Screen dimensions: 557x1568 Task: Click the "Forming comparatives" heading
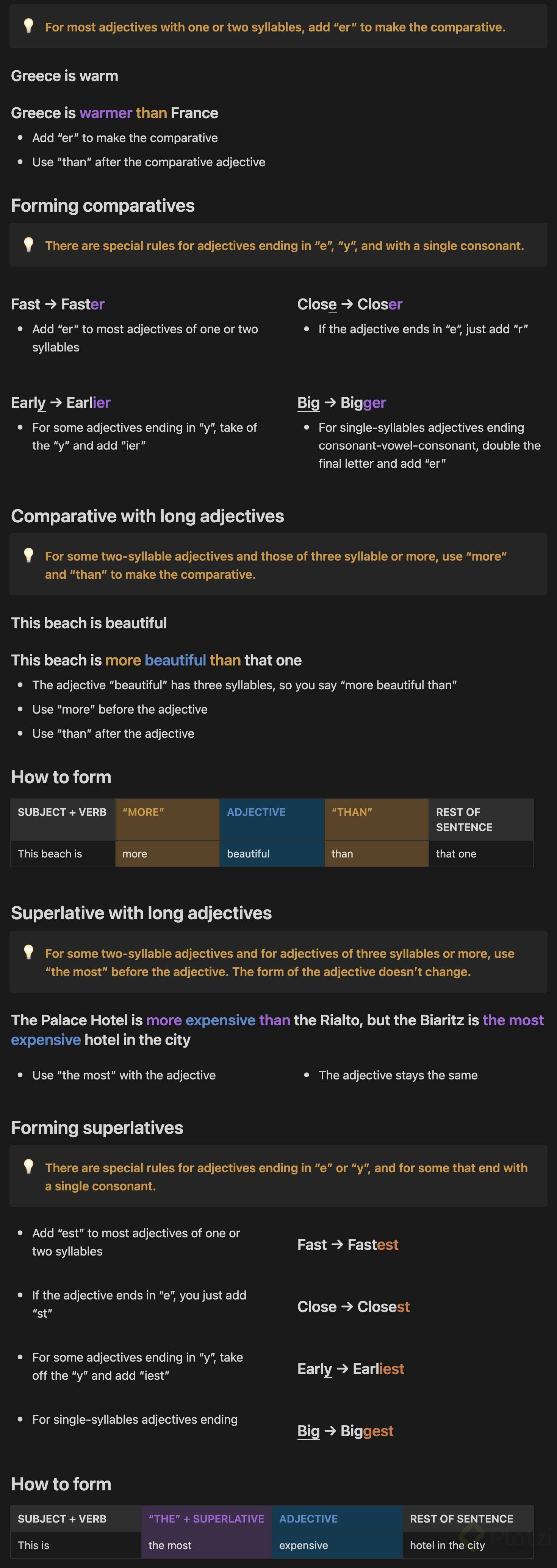tap(103, 206)
